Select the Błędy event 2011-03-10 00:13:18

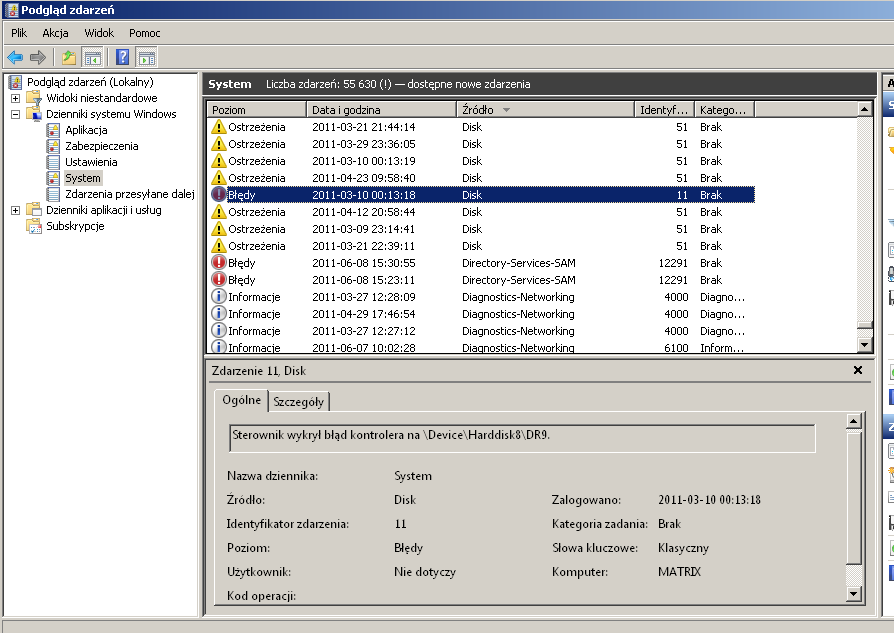482,194
